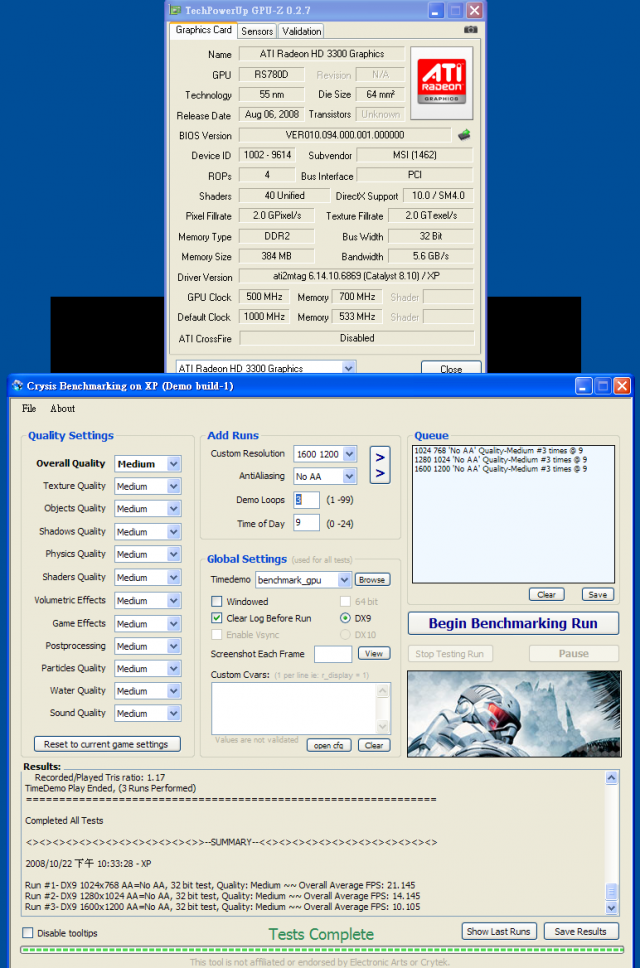Open the Texture Quality dropdown
The width and height of the screenshot is (640, 969).
pos(148,486)
